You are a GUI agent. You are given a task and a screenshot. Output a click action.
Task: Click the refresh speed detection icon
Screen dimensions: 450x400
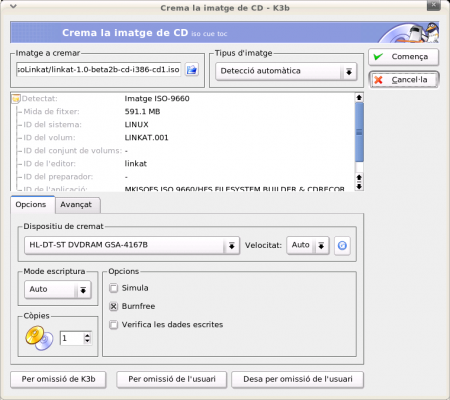342,246
